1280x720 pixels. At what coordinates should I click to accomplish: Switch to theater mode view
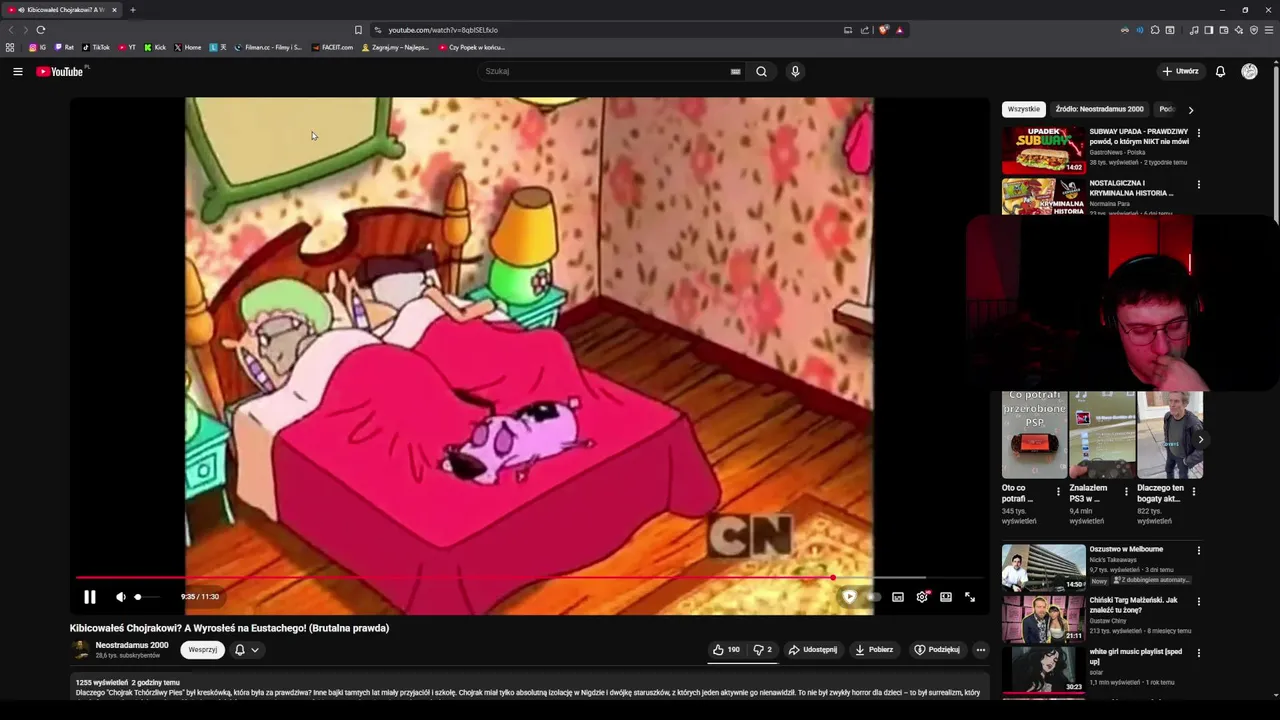[x=946, y=597]
